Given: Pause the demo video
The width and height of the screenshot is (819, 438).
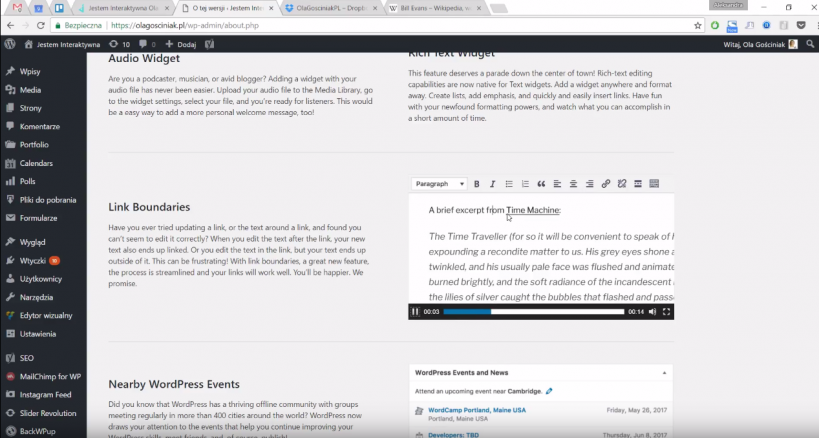Looking at the screenshot, I should pos(415,312).
